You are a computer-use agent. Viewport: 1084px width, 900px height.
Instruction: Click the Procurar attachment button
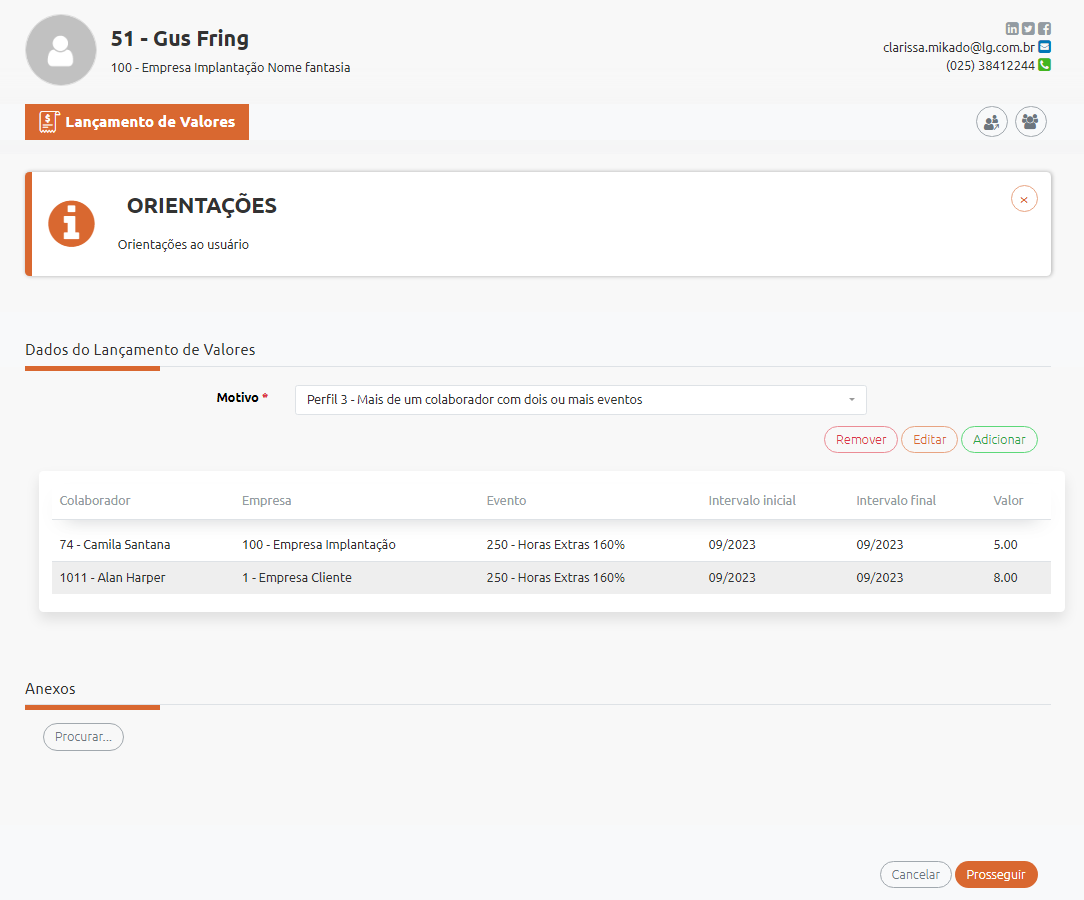point(83,737)
